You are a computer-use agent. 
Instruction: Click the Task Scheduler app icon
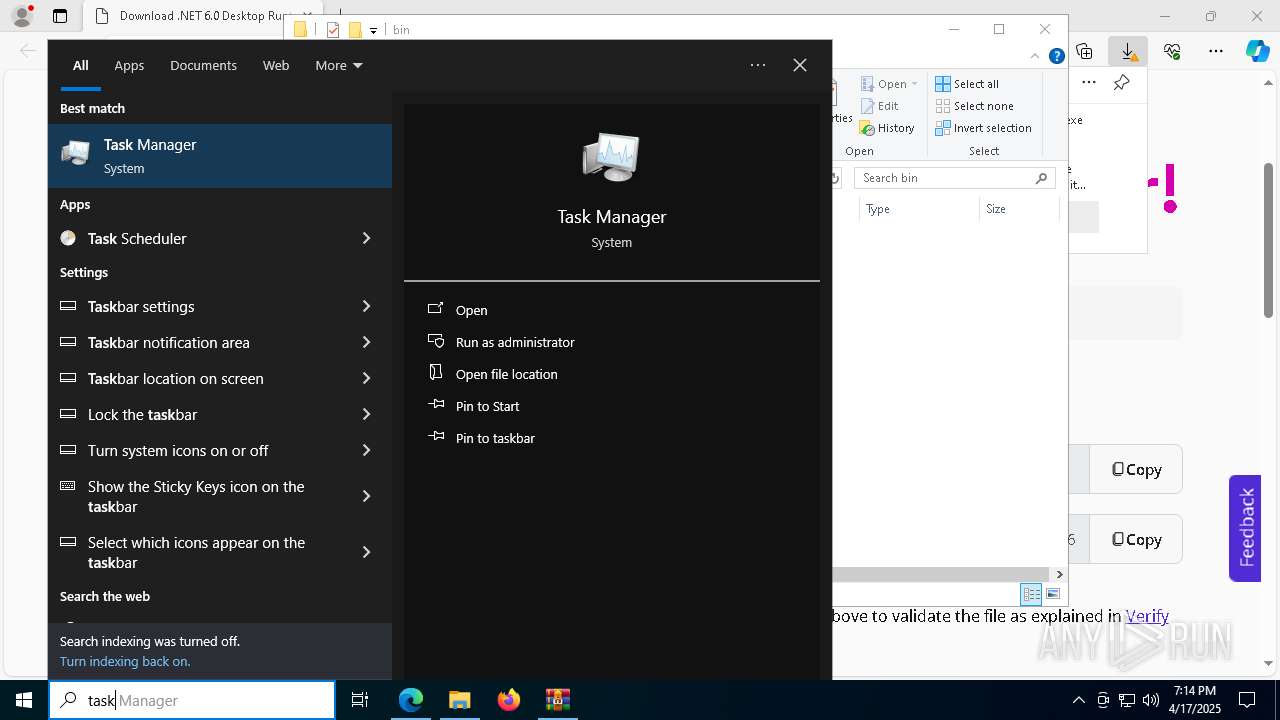(x=68, y=238)
